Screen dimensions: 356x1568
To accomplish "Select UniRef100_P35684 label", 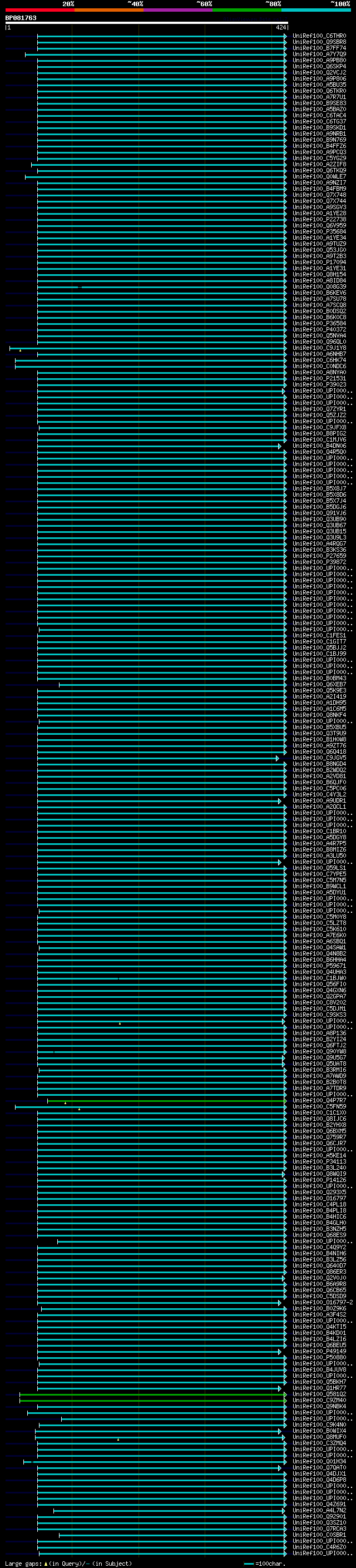I will (319, 231).
